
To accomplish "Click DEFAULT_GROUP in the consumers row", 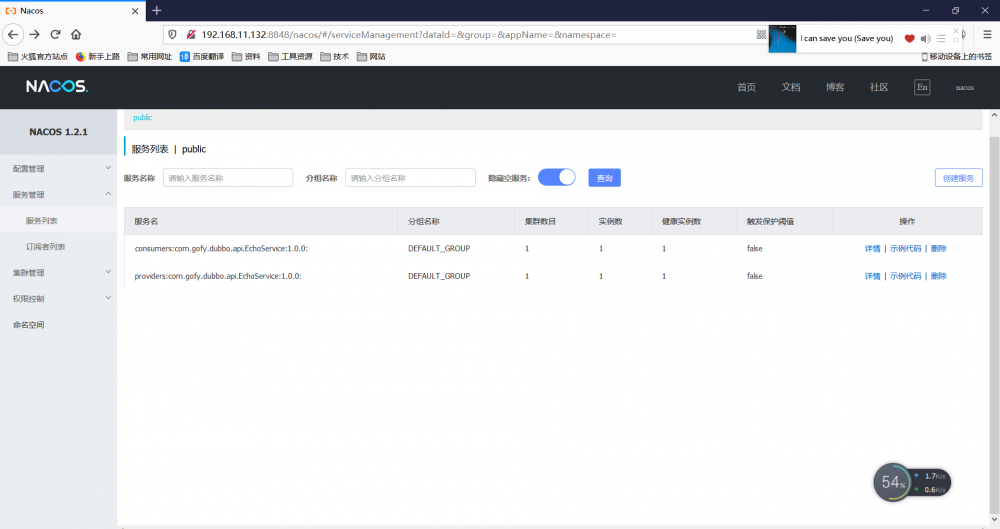I will 439,248.
